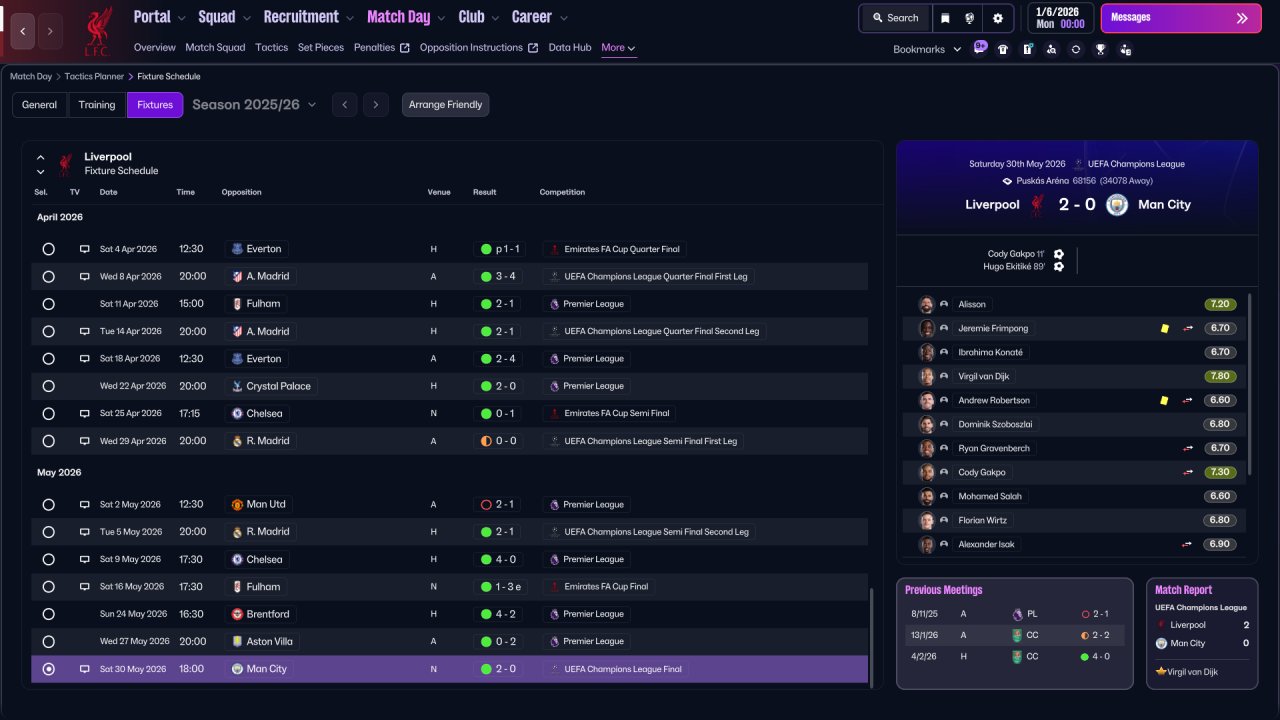Click the bookmark icon beside Search

(946, 18)
